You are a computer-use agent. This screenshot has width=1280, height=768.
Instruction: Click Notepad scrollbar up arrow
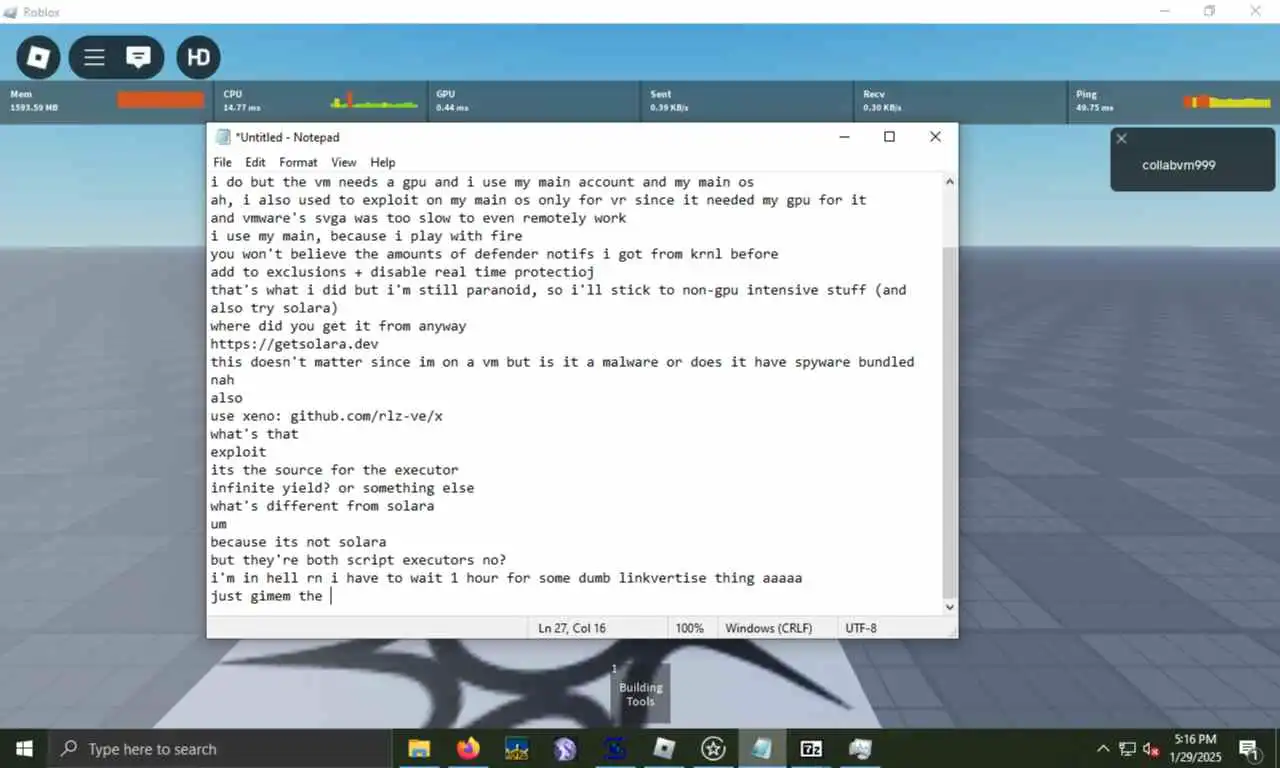[x=949, y=182]
